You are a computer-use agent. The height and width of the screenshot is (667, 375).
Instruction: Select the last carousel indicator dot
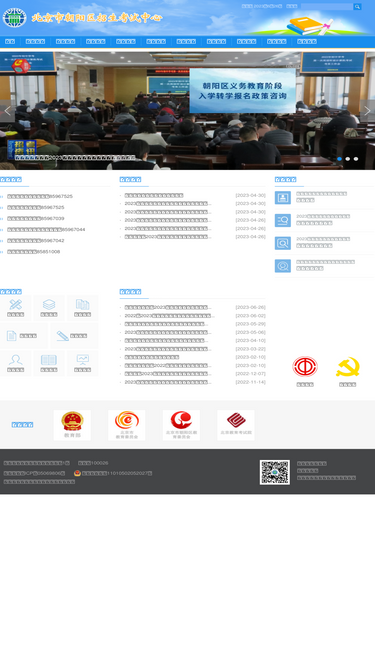tap(356, 159)
